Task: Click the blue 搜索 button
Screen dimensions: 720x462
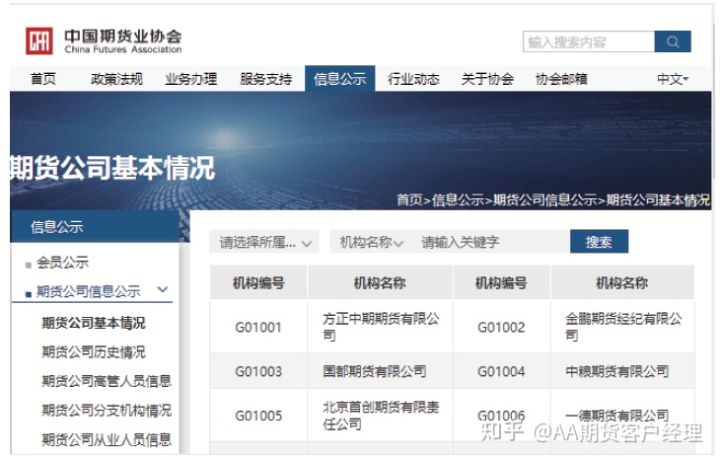Action: (x=599, y=242)
